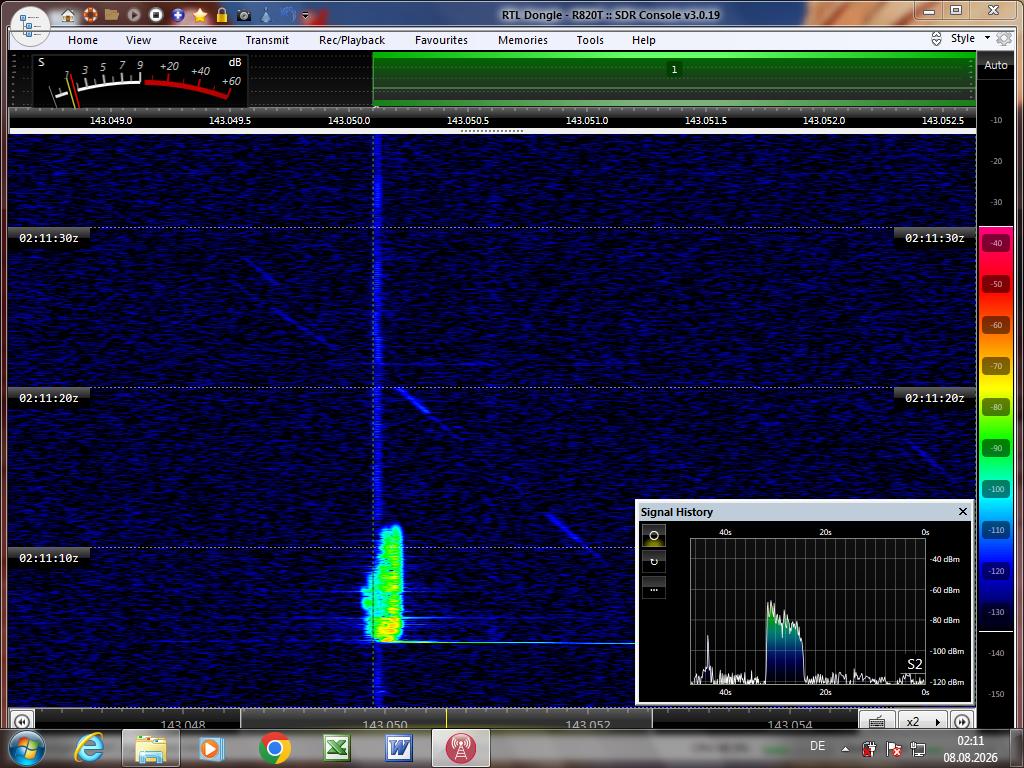
Task: Close the Signal History panel
Action: pos(963,511)
